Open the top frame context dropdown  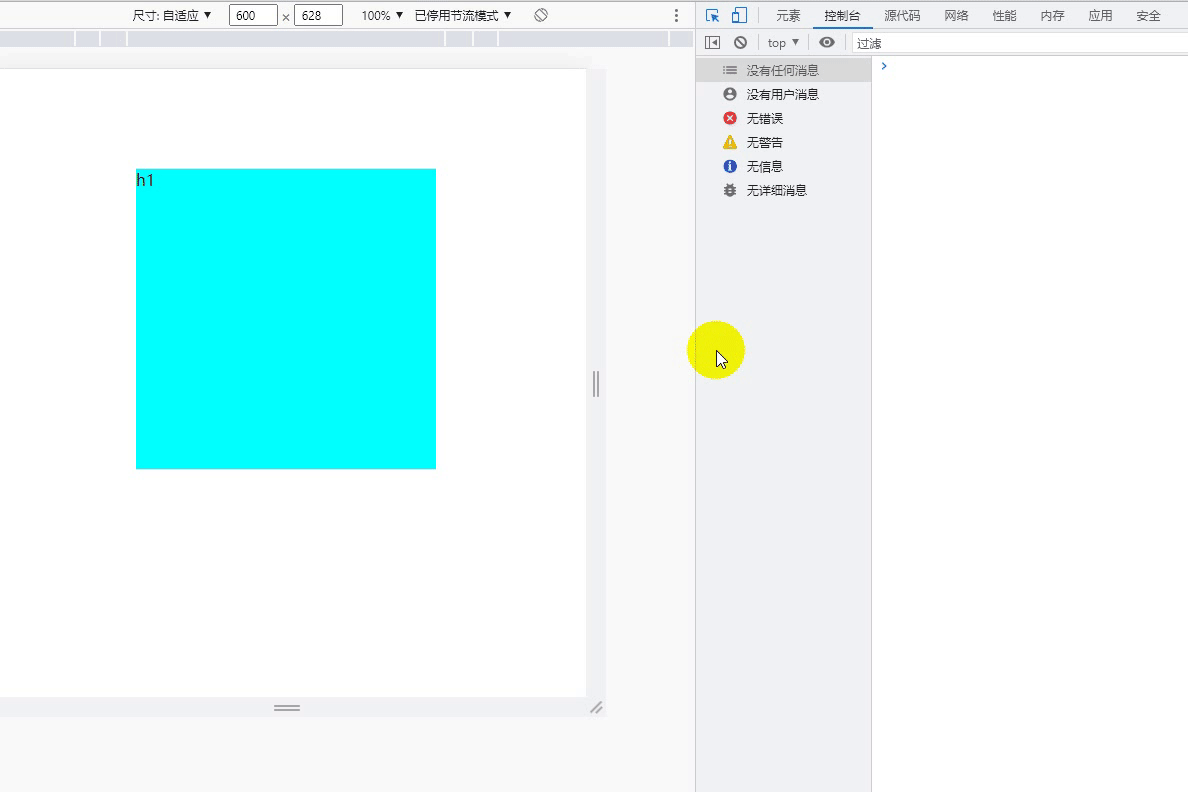tap(781, 42)
